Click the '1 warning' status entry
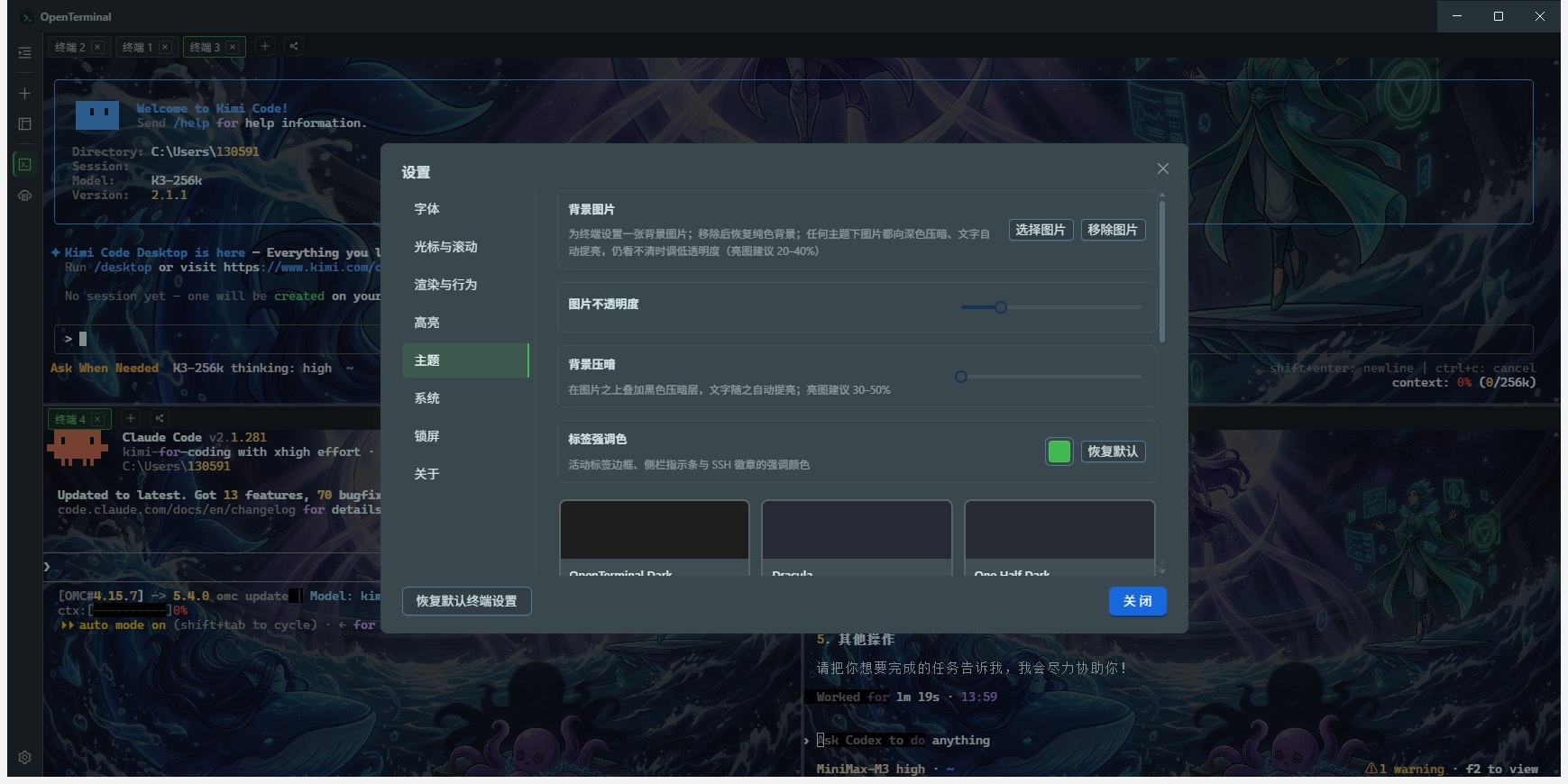 click(x=1405, y=770)
